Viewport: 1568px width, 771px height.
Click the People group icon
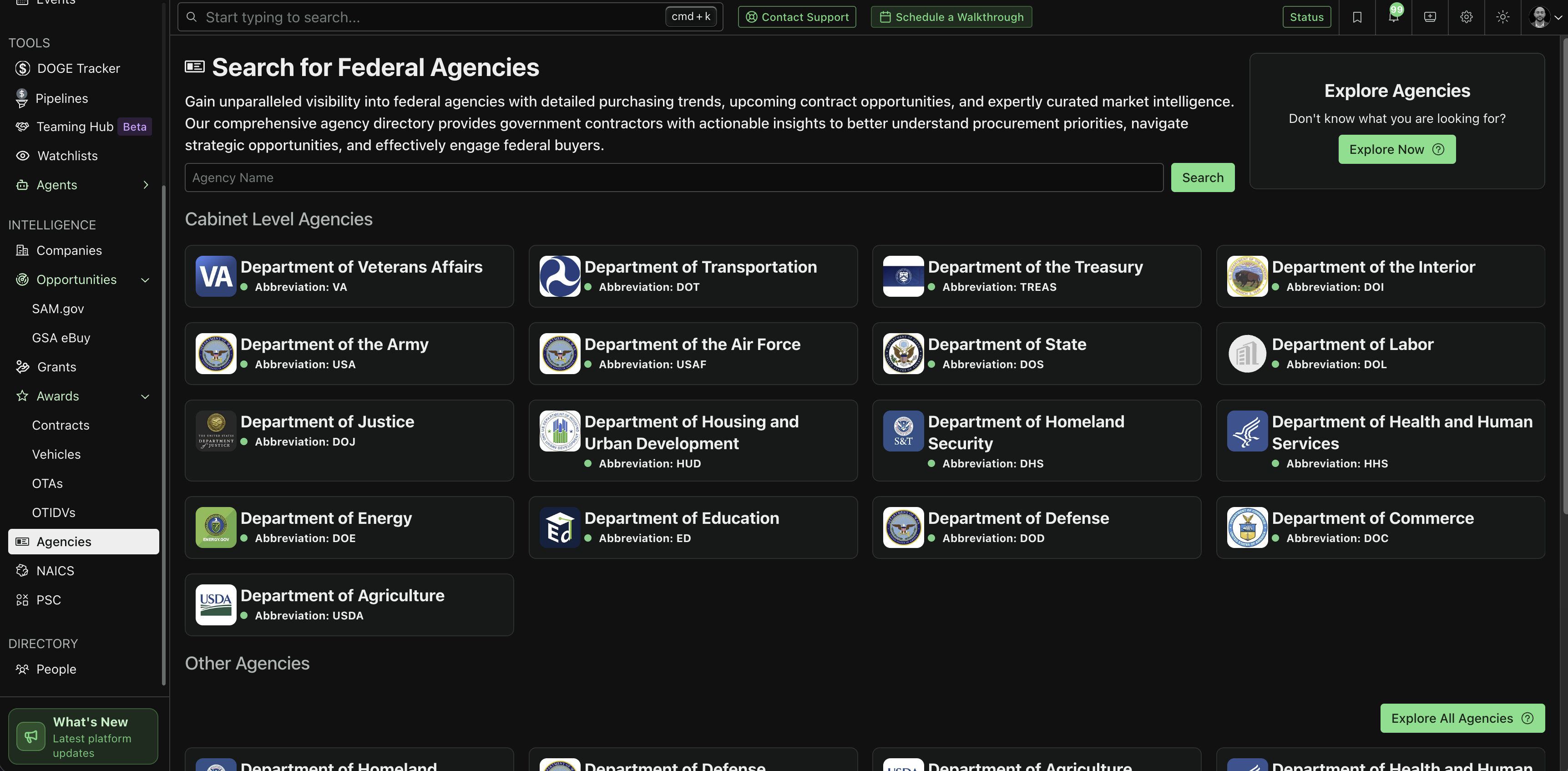click(x=22, y=670)
